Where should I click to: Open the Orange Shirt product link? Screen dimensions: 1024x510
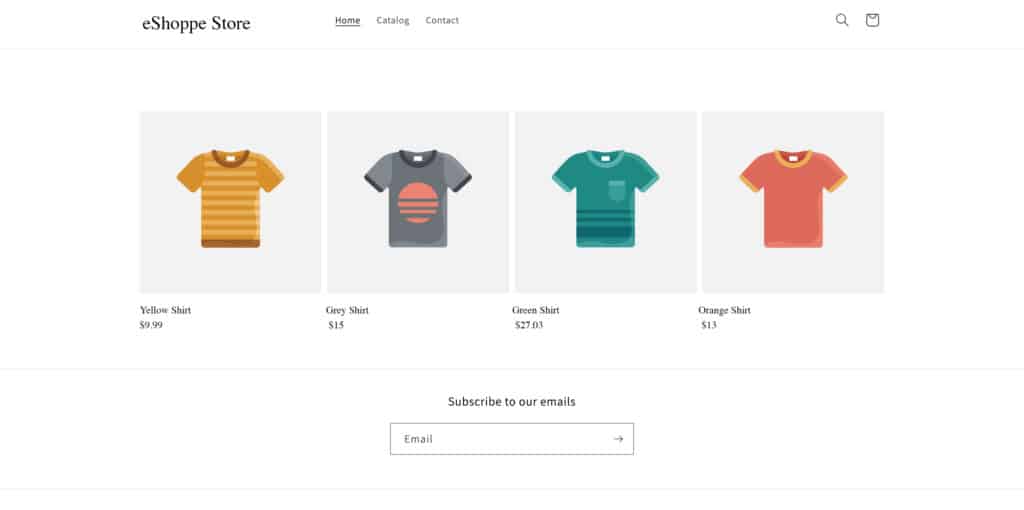pos(724,310)
